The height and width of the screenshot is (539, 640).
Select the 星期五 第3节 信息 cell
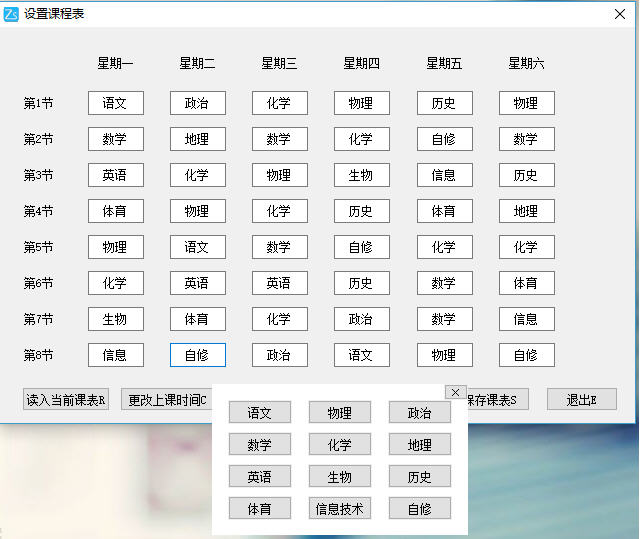click(x=444, y=175)
